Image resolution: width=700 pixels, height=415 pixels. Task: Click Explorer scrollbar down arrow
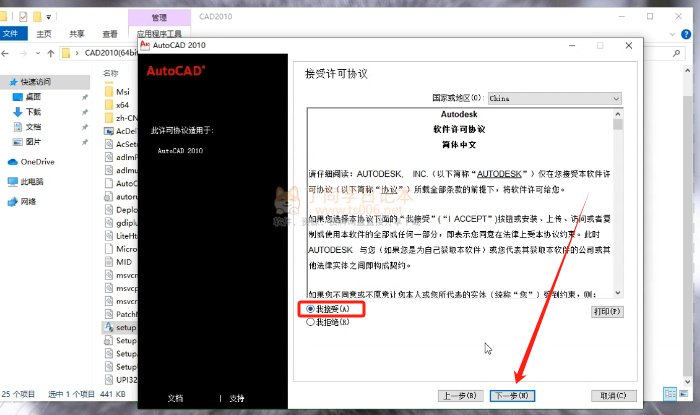pos(688,382)
